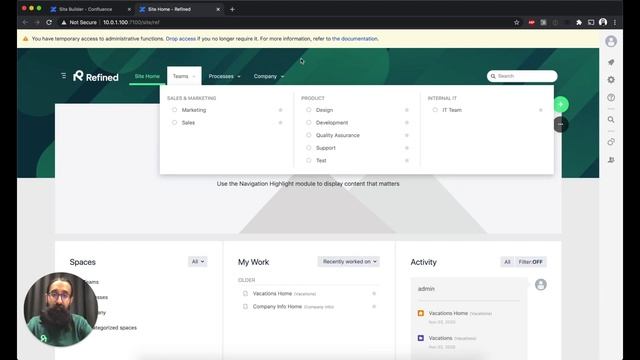Image resolution: width=640 pixels, height=360 pixels.
Task: Open Vacations in Activity feed
Action: coord(440,338)
